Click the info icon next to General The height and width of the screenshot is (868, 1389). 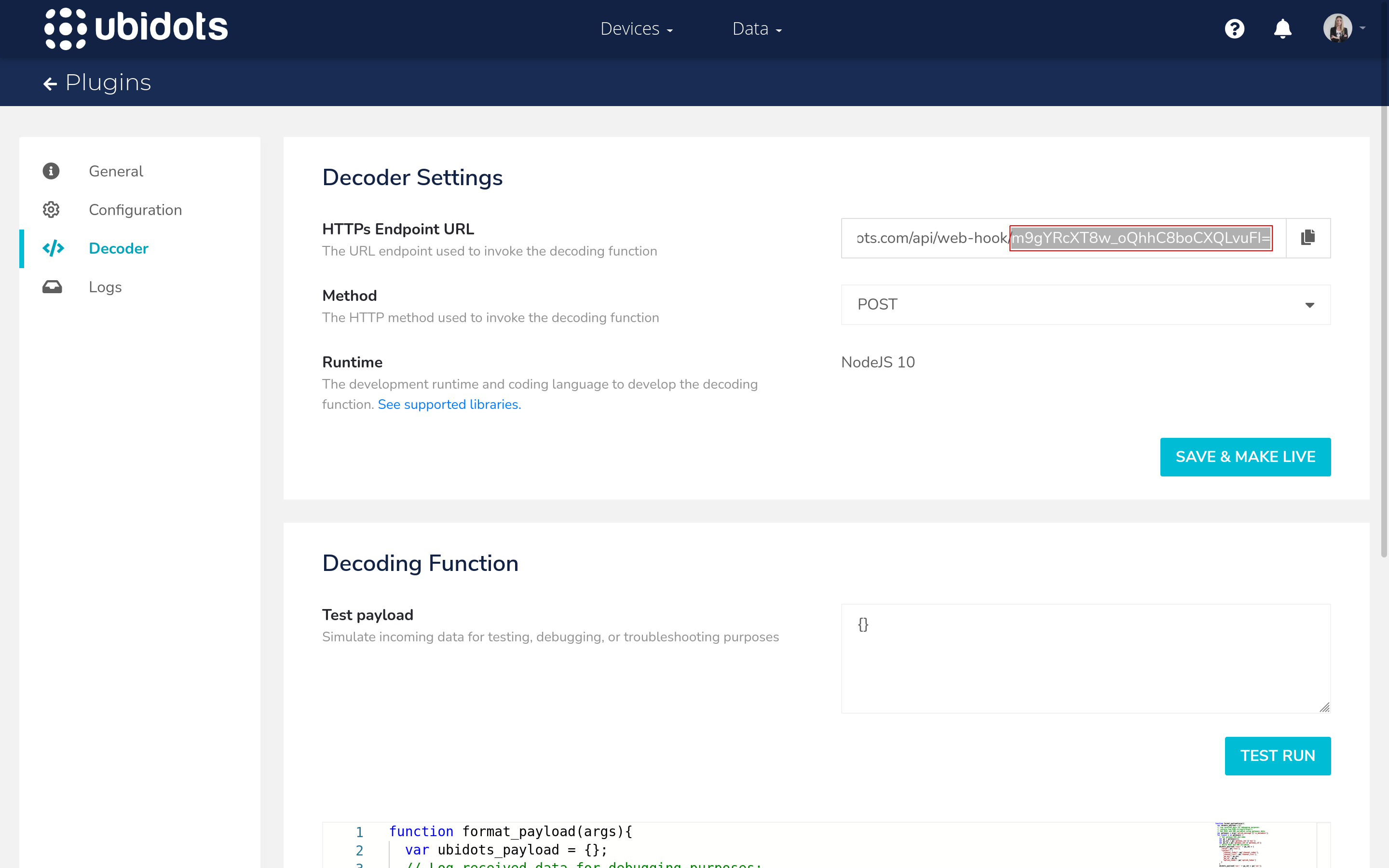(51, 171)
